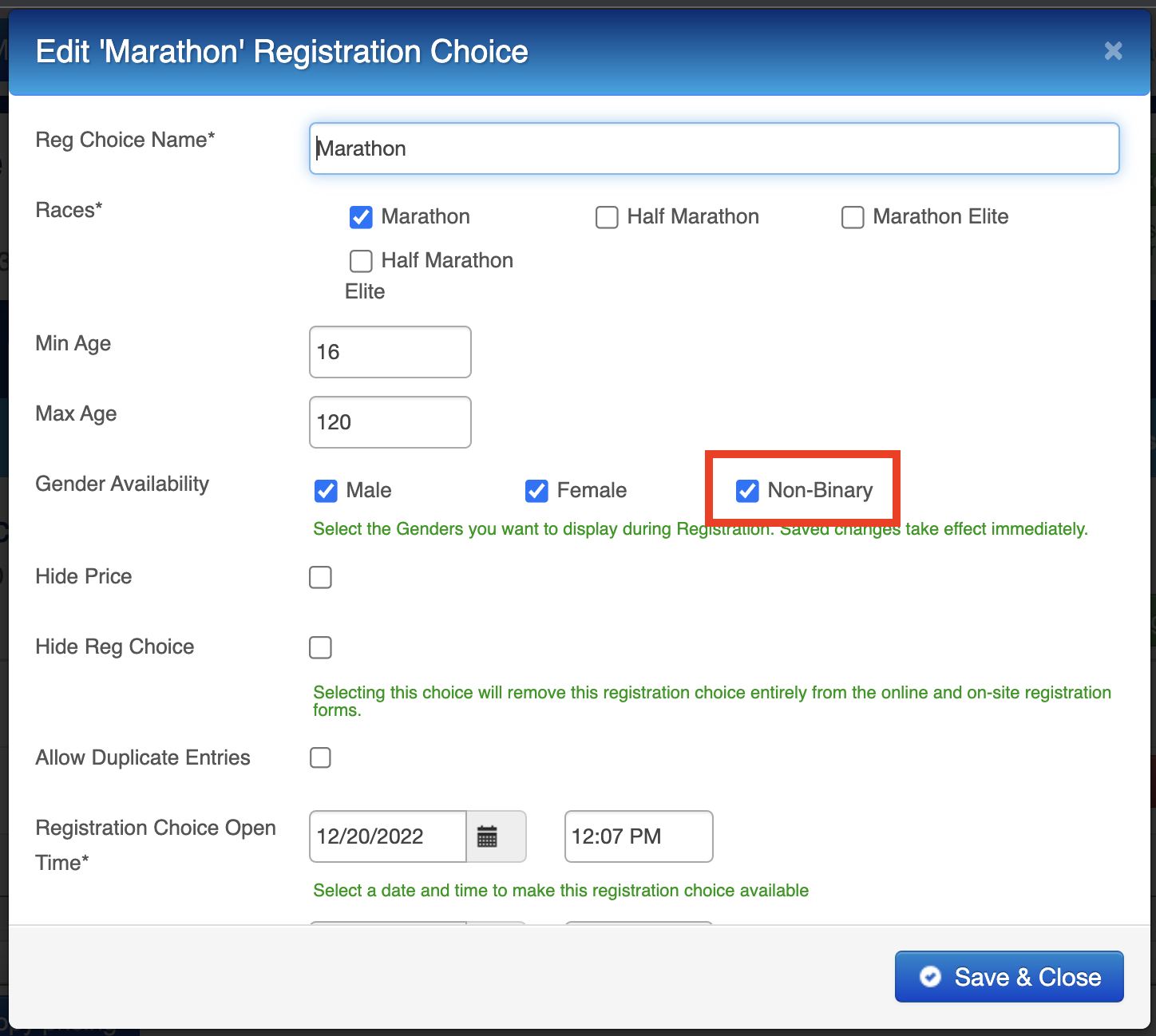Select the Max Age input field

(x=390, y=422)
